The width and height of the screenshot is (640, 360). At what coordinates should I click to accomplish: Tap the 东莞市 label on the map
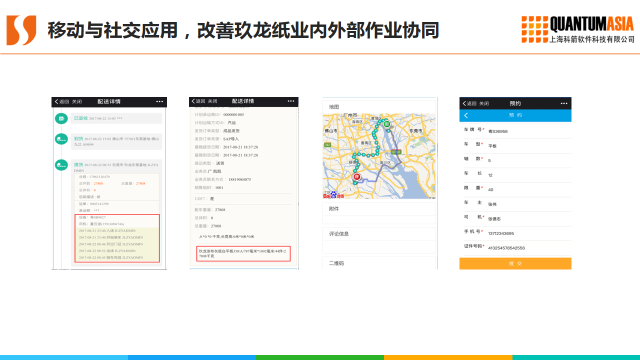(x=416, y=131)
